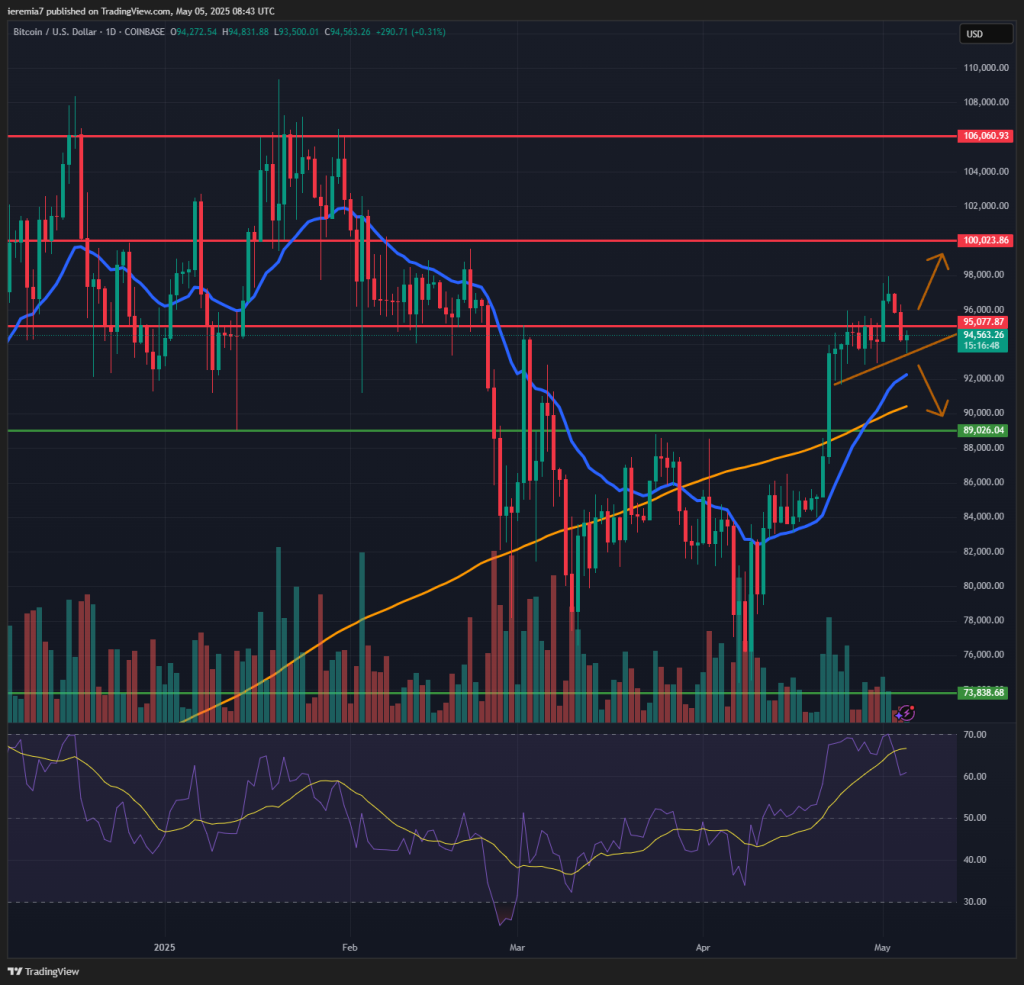Click the 80,000.00 price axis label
The width and height of the screenshot is (1024, 985).
(984, 586)
